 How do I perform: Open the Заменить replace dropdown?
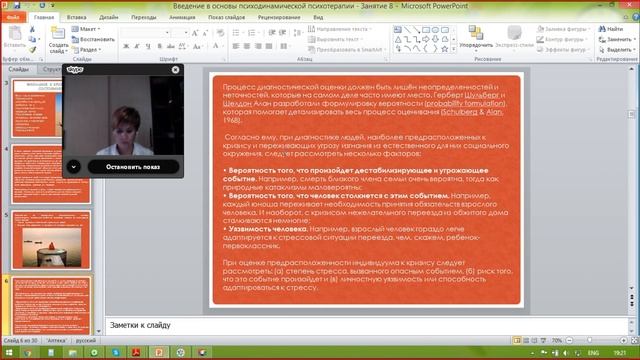[617, 39]
